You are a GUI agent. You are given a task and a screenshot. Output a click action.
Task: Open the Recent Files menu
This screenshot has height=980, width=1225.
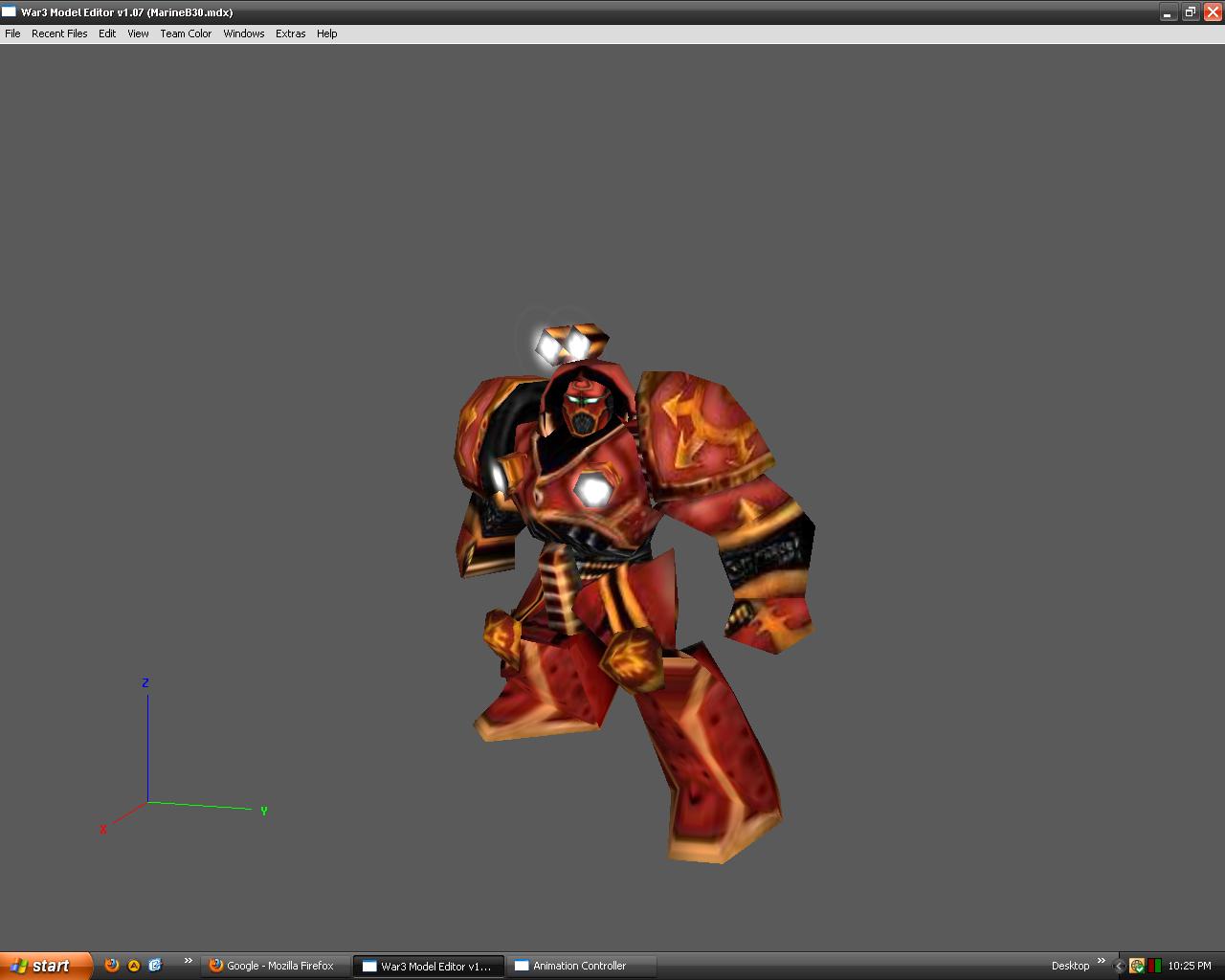(x=59, y=33)
